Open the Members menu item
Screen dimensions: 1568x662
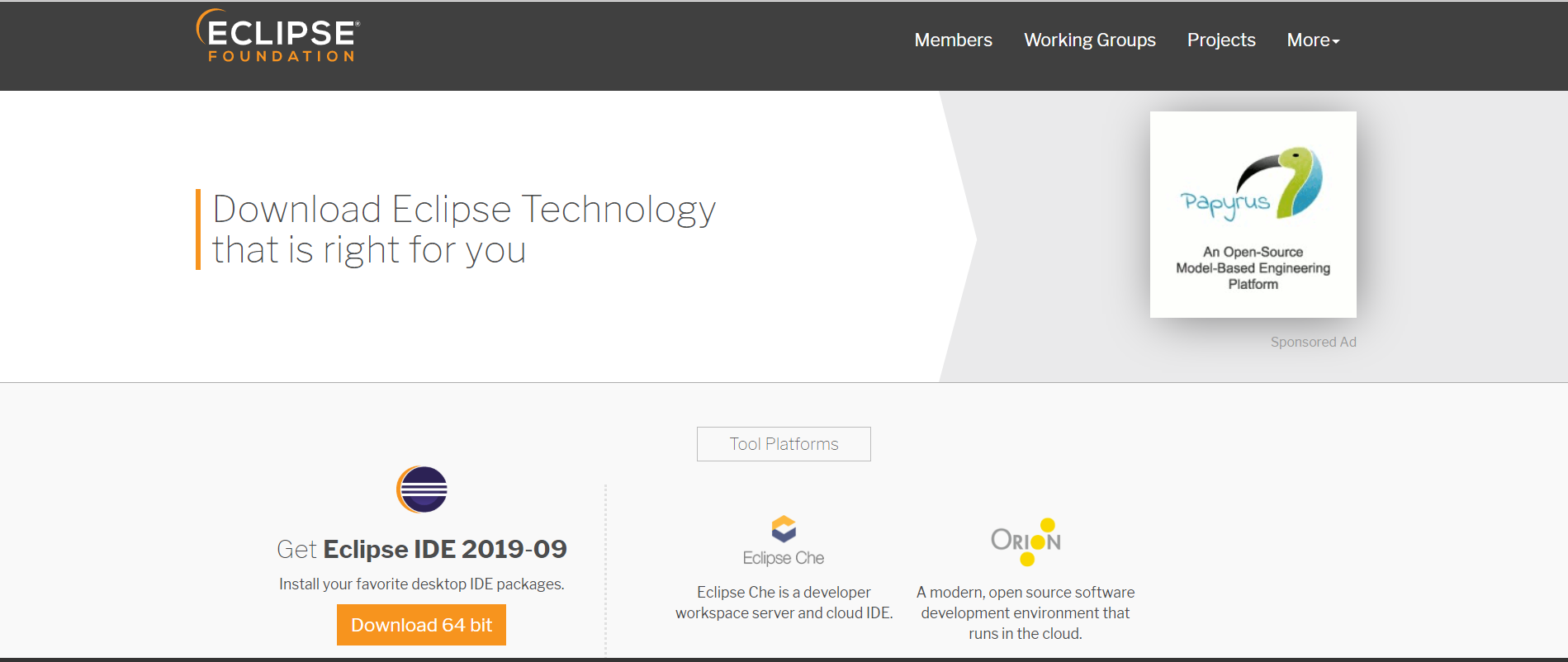(953, 40)
